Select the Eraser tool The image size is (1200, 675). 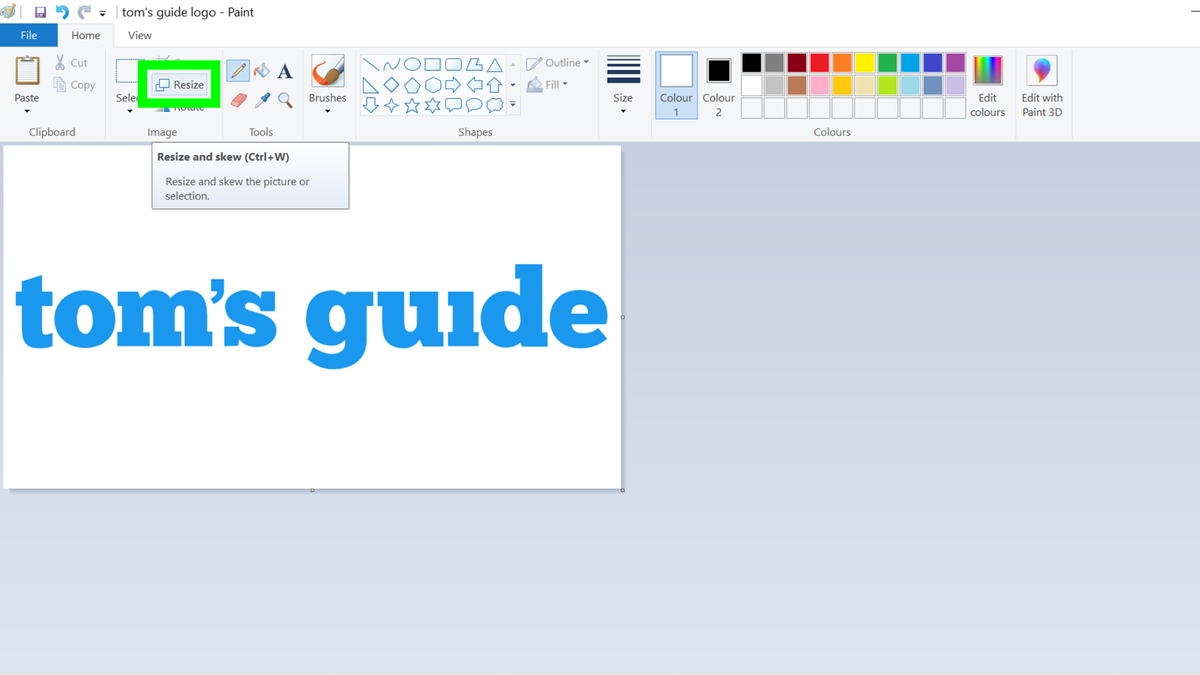point(238,100)
